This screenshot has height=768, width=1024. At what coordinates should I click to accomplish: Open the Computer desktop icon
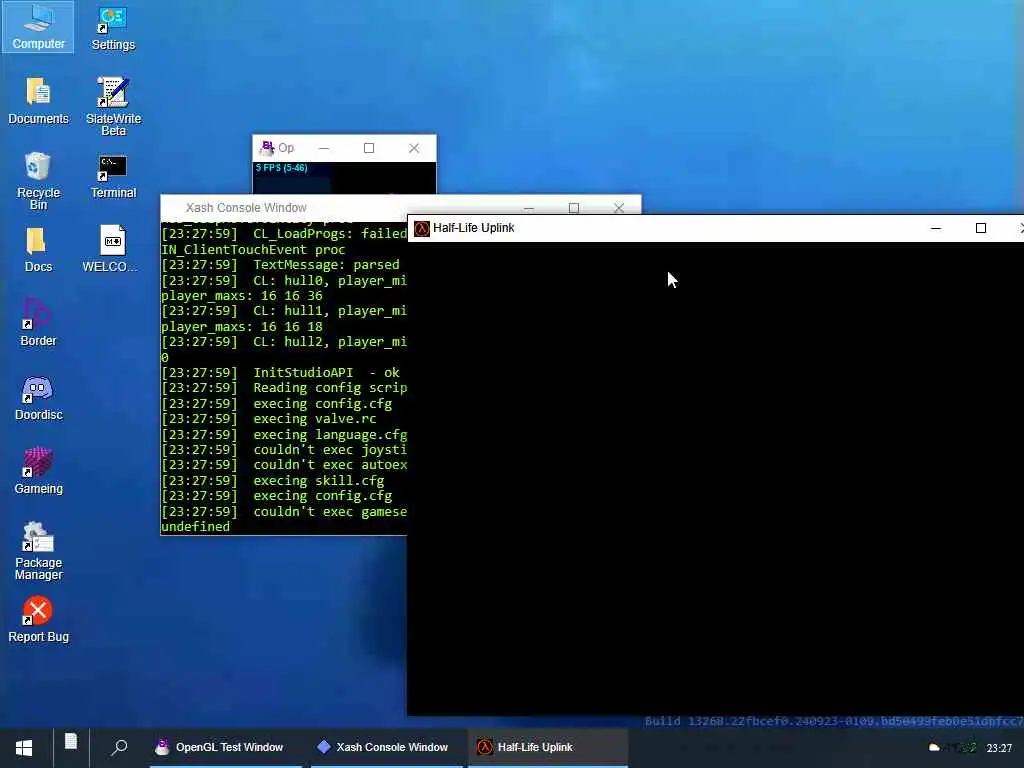point(38,26)
